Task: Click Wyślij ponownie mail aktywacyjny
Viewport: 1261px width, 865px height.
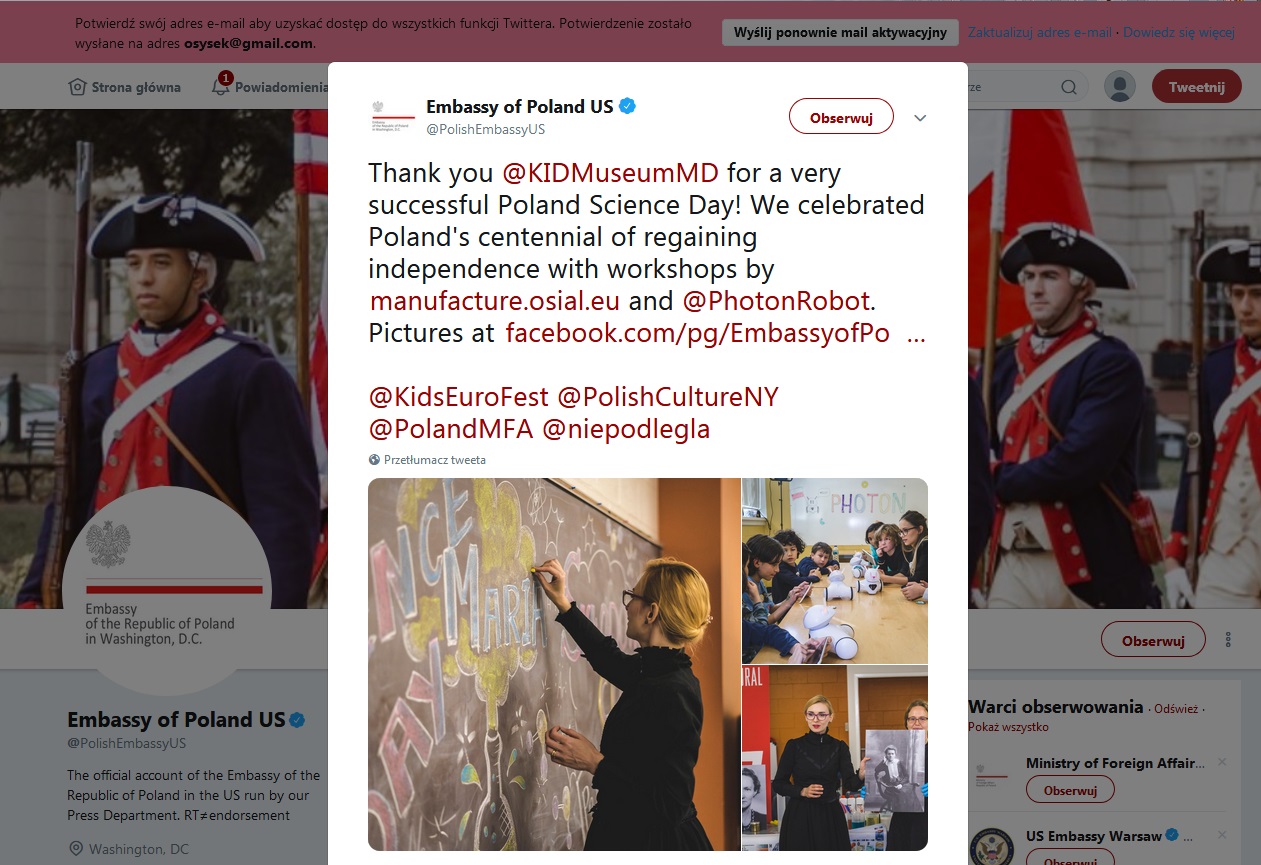Action: (840, 32)
